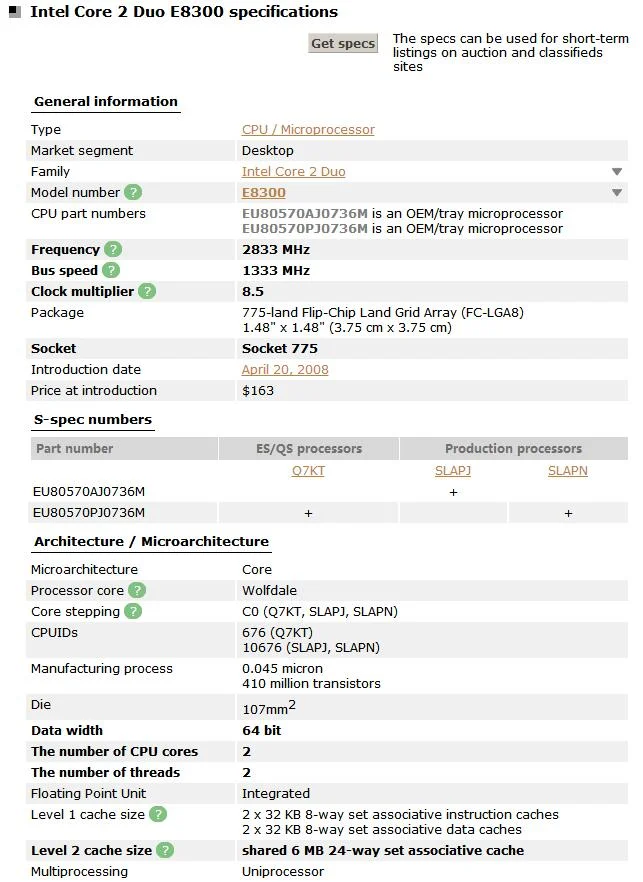Click the Level 2 cache size help icon

[x=165, y=850]
